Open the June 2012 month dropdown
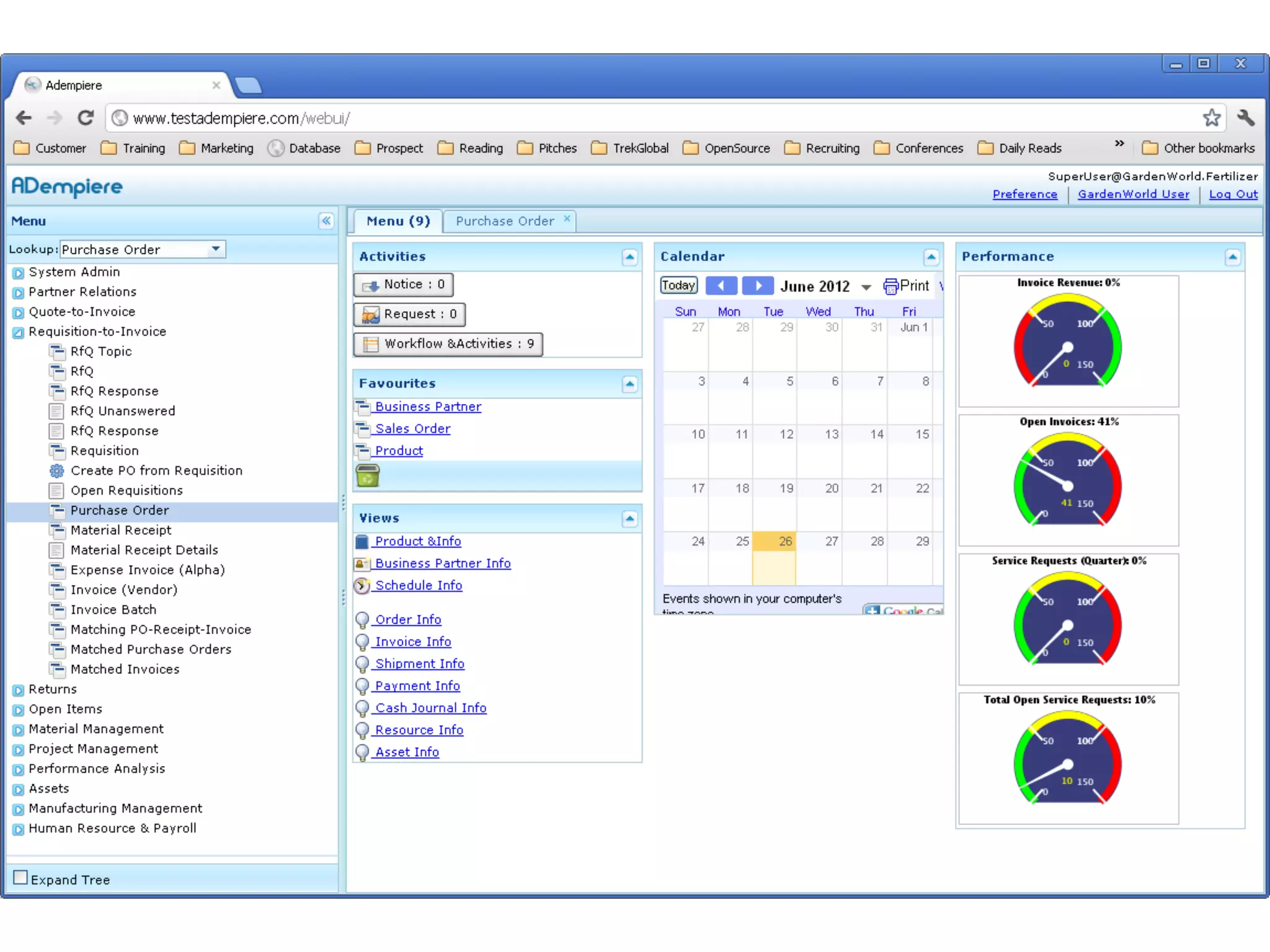 (866, 287)
